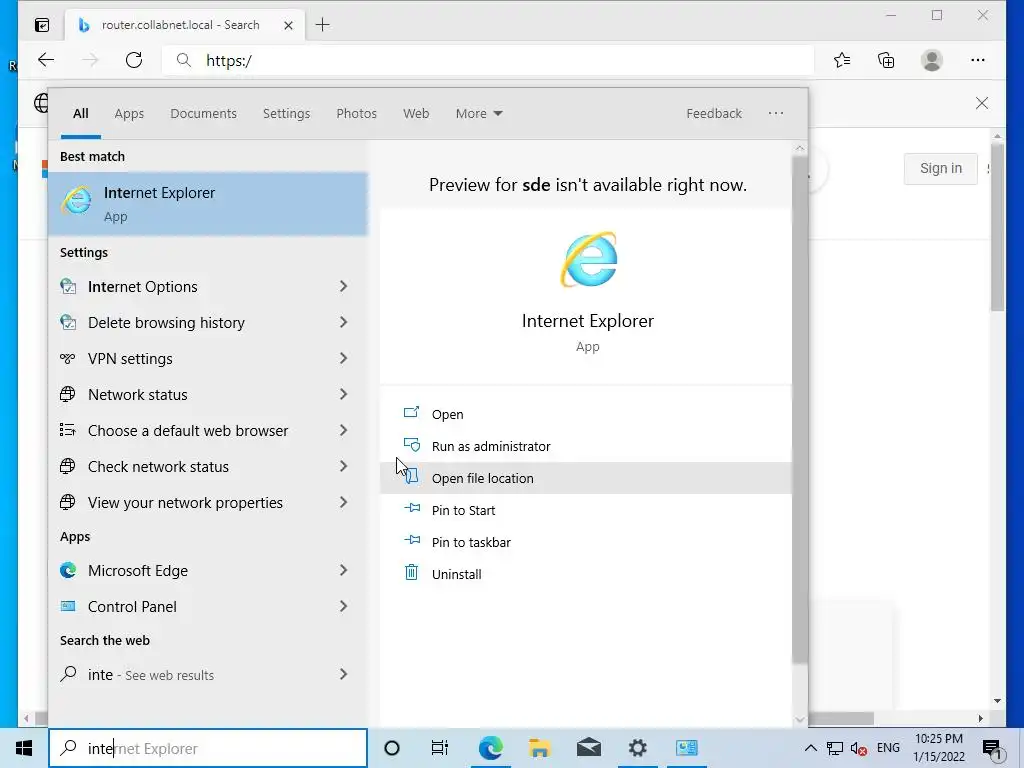Click the Edge icon on the taskbar
Image resolution: width=1024 pixels, height=768 pixels.
490,748
